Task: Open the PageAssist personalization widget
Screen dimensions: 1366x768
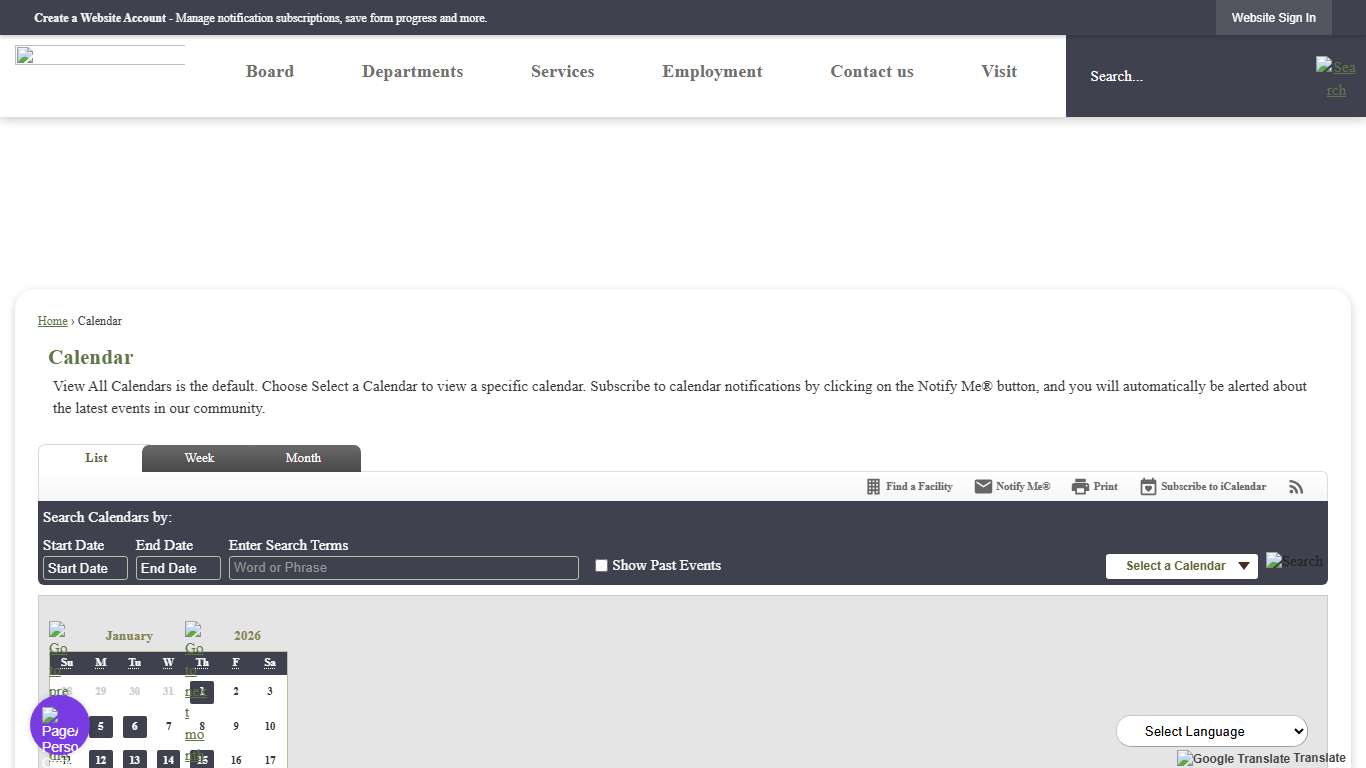Action: [59, 726]
